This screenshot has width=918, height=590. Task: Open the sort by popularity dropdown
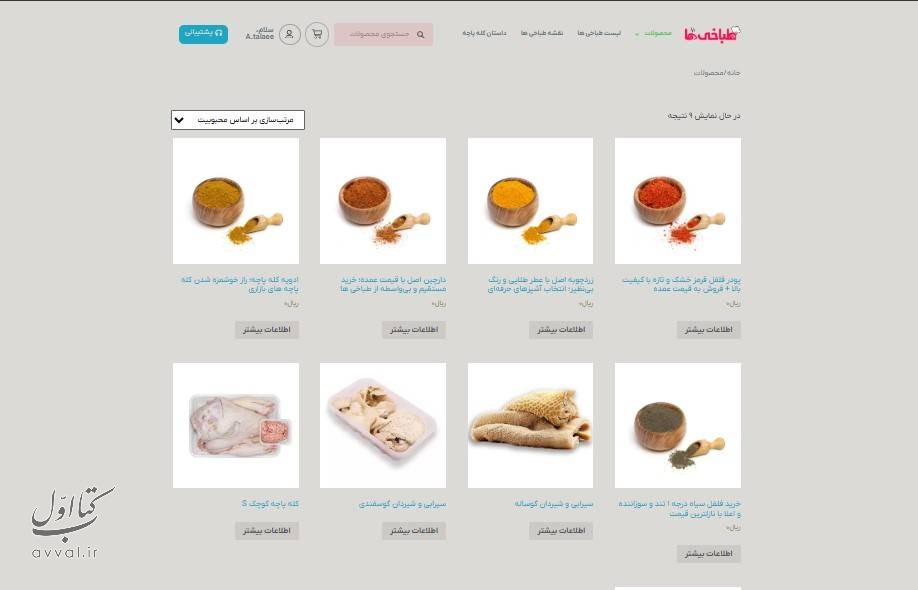238,120
